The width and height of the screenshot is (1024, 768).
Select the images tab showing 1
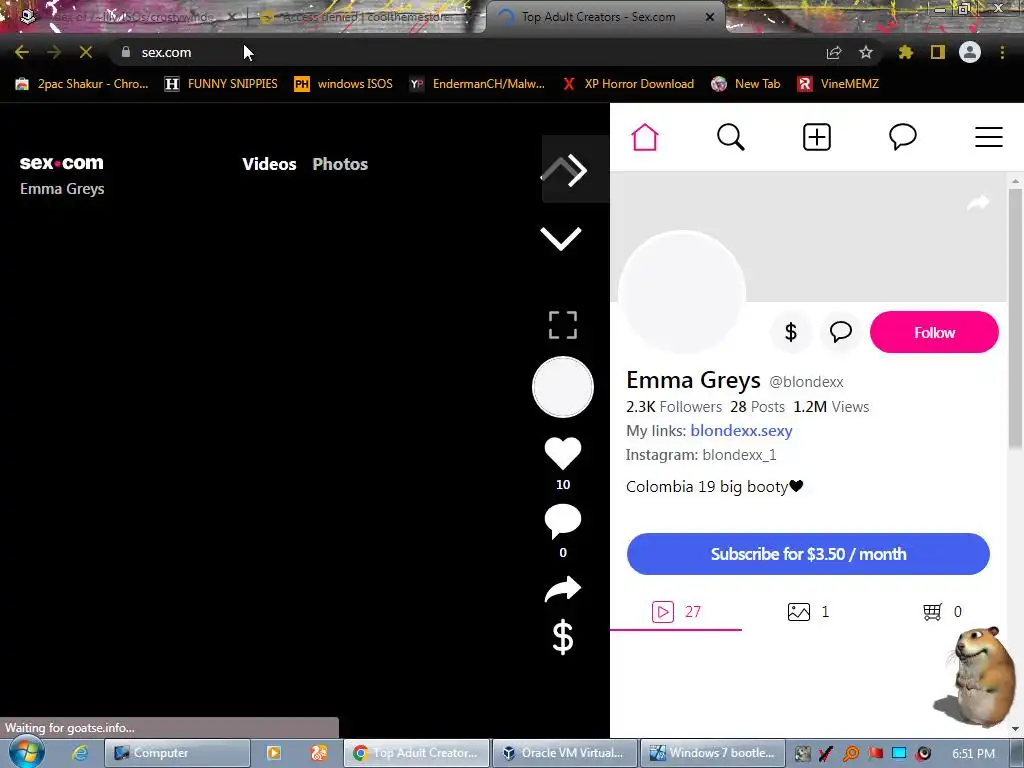coord(808,612)
